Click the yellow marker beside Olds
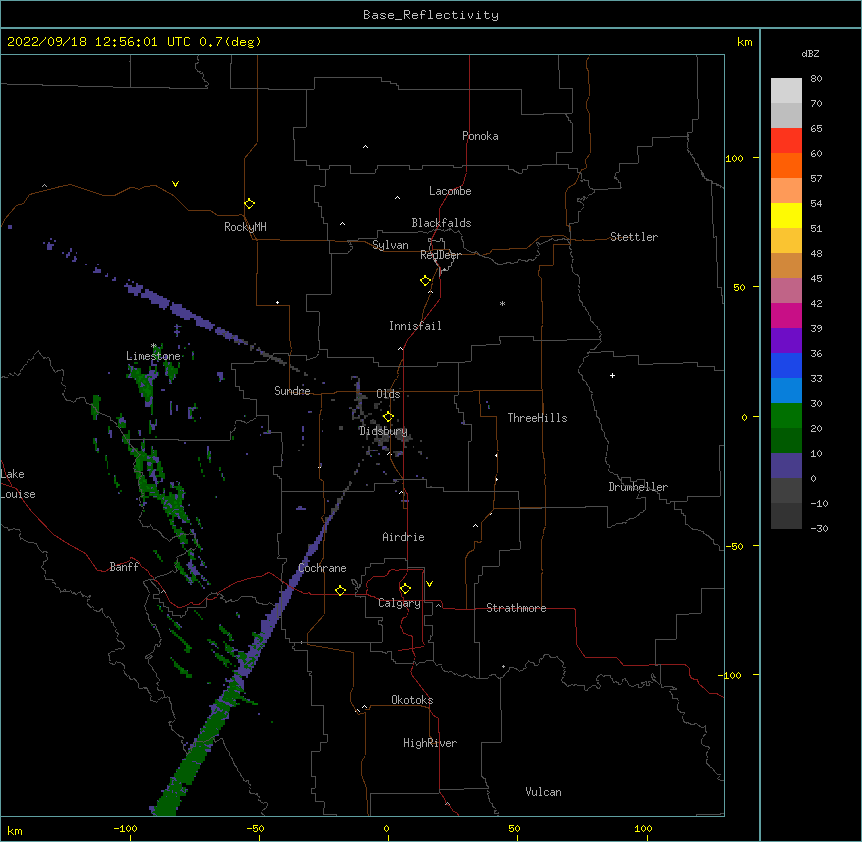Screen dimensions: 862x842 point(388,417)
